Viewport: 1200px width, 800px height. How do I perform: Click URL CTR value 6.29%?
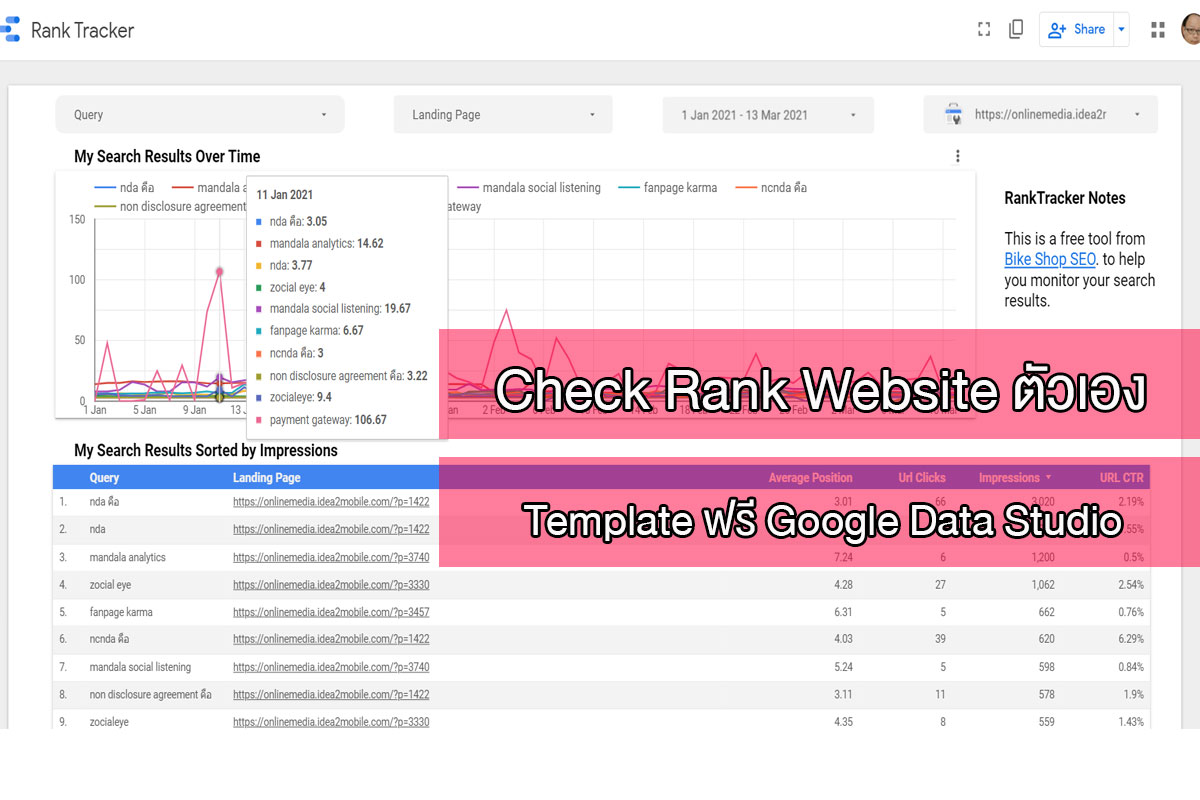1129,639
